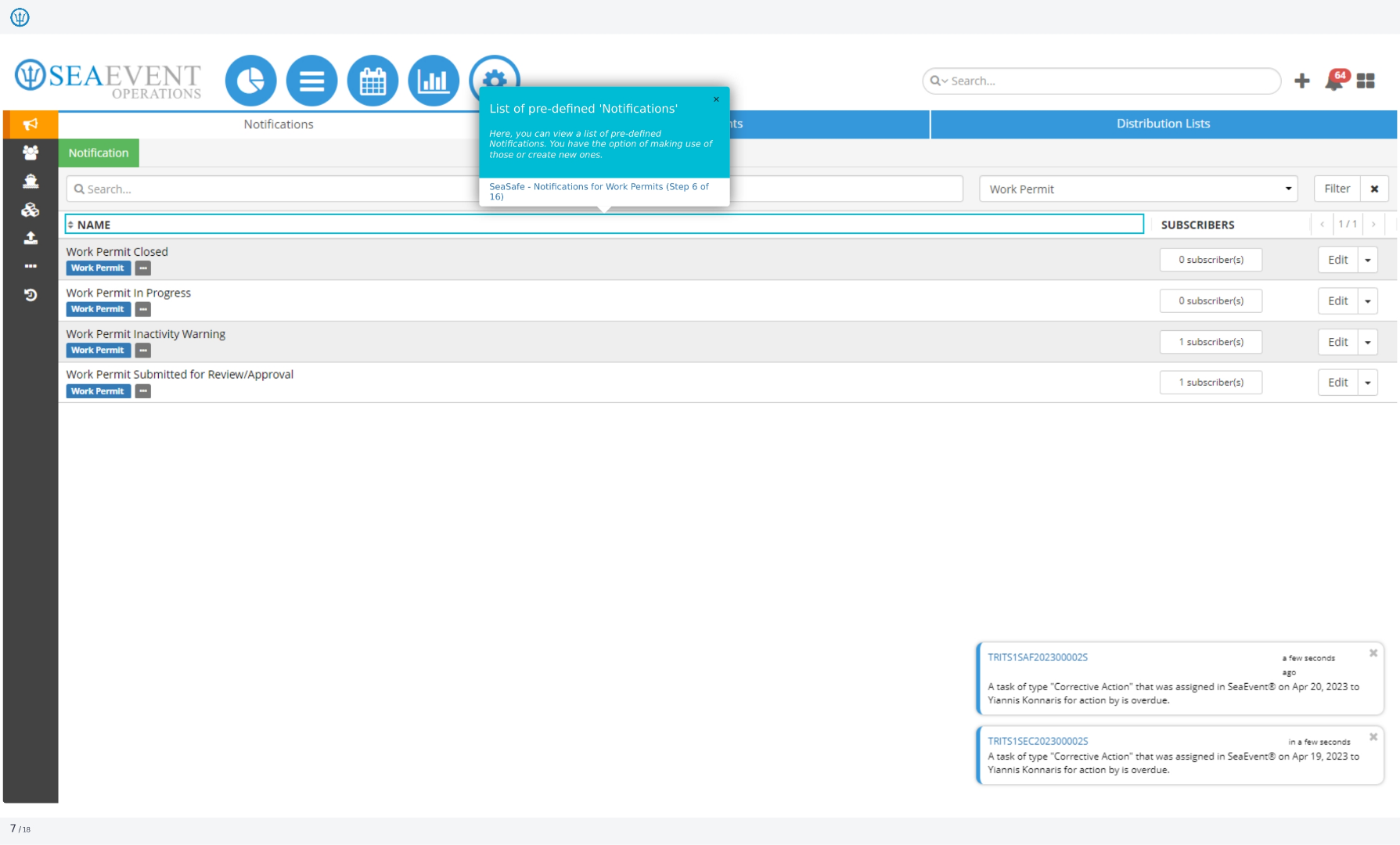Open 0 subscriber(s) for Work Permit Closed

[x=1211, y=260]
